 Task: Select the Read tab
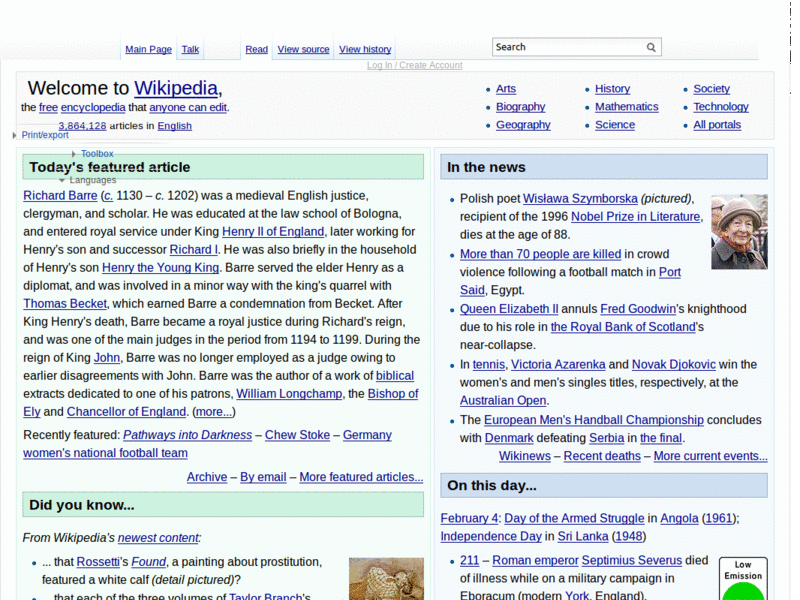[x=257, y=49]
